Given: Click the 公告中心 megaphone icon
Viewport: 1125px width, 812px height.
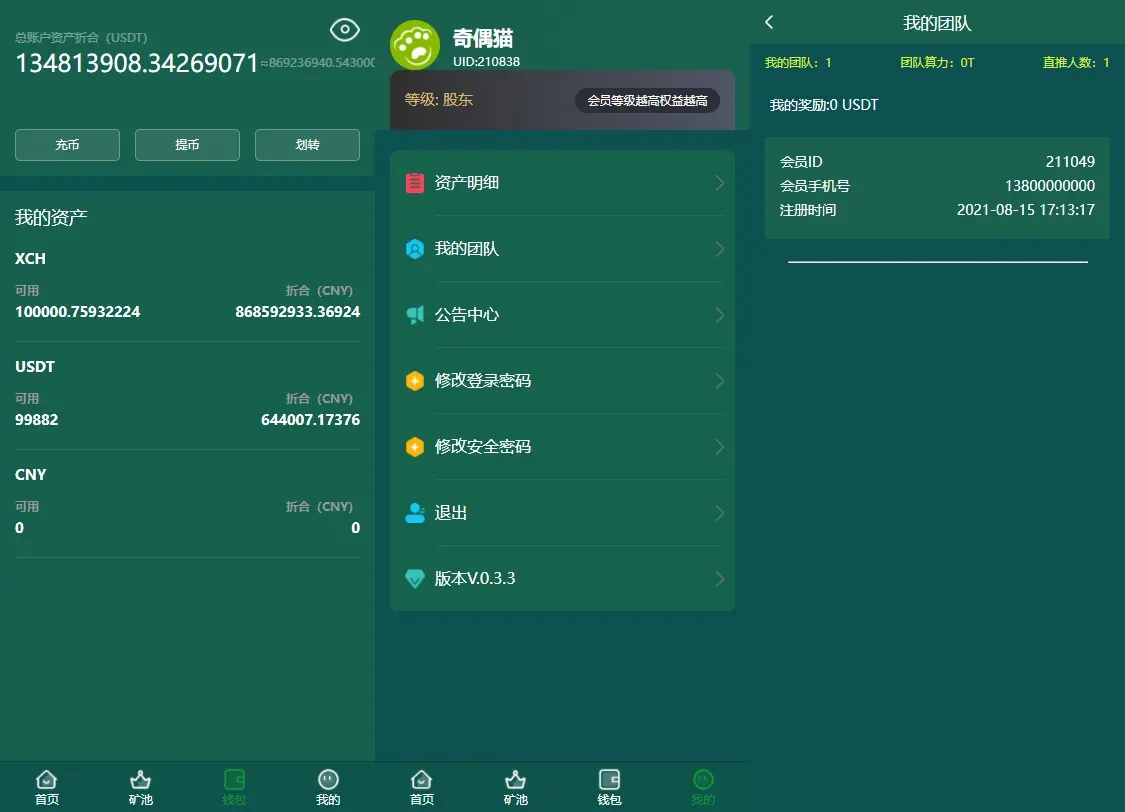Looking at the screenshot, I should (415, 315).
